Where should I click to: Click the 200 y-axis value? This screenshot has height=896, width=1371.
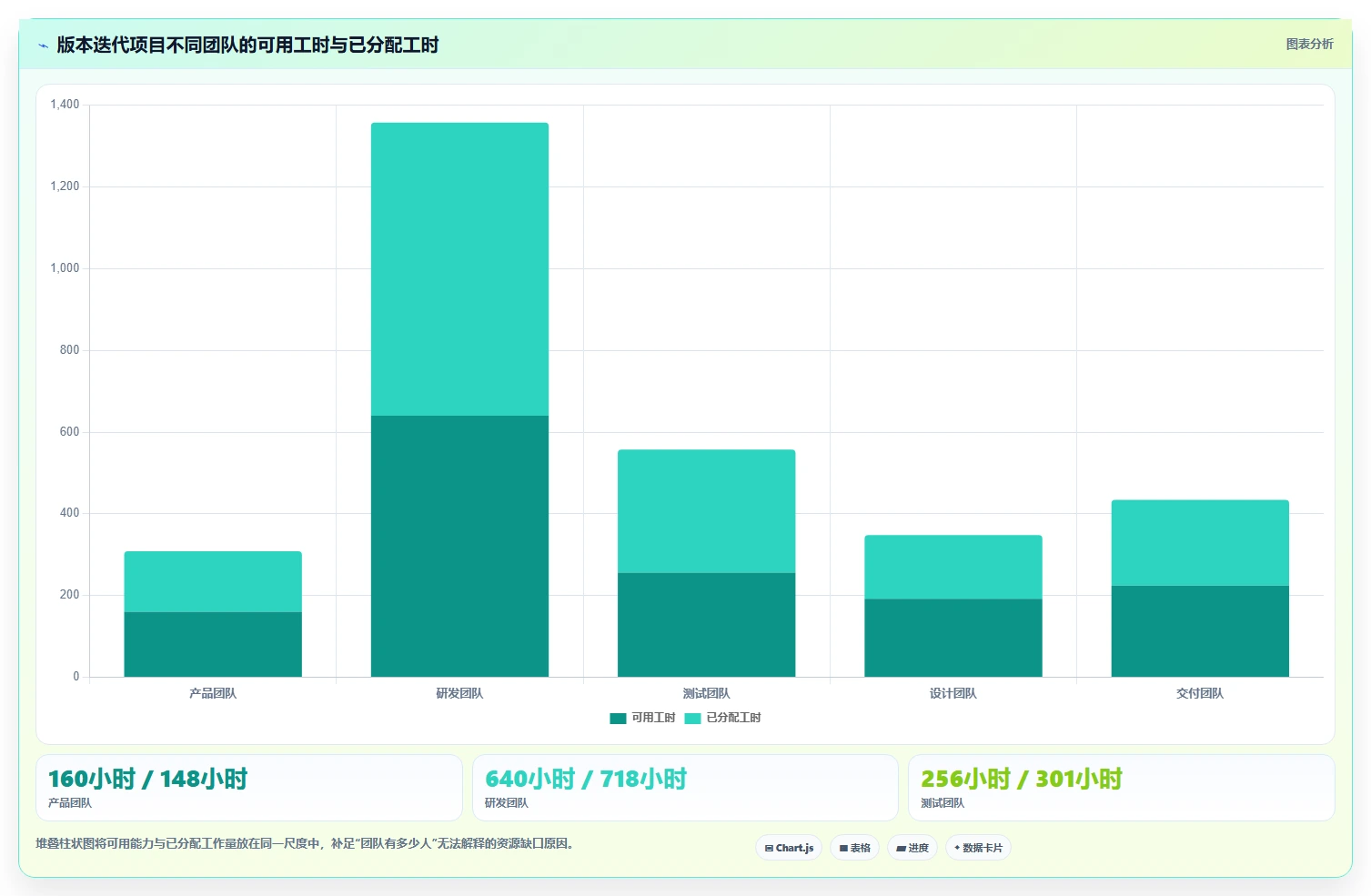(x=69, y=595)
